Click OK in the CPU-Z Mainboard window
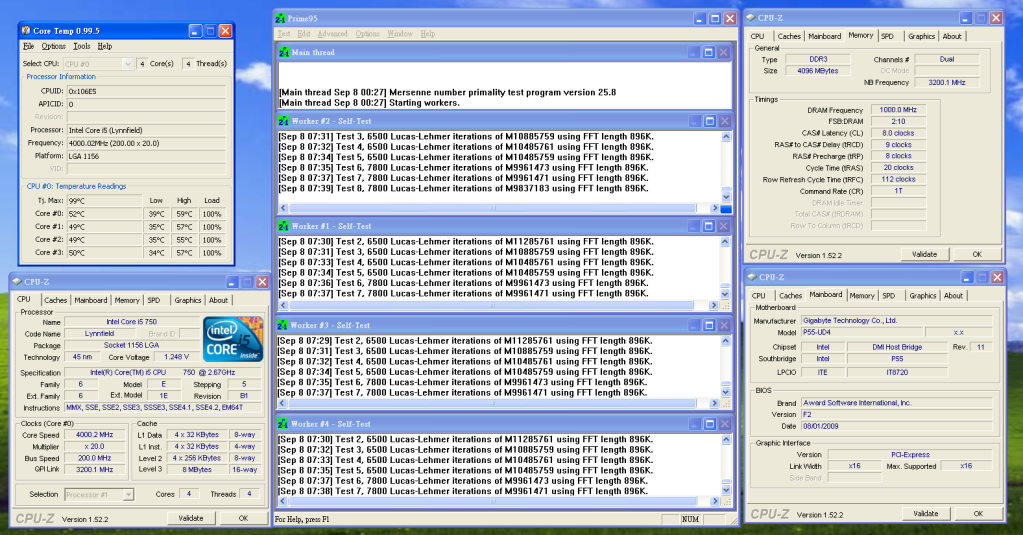This screenshot has height=535, width=1023. tap(978, 513)
